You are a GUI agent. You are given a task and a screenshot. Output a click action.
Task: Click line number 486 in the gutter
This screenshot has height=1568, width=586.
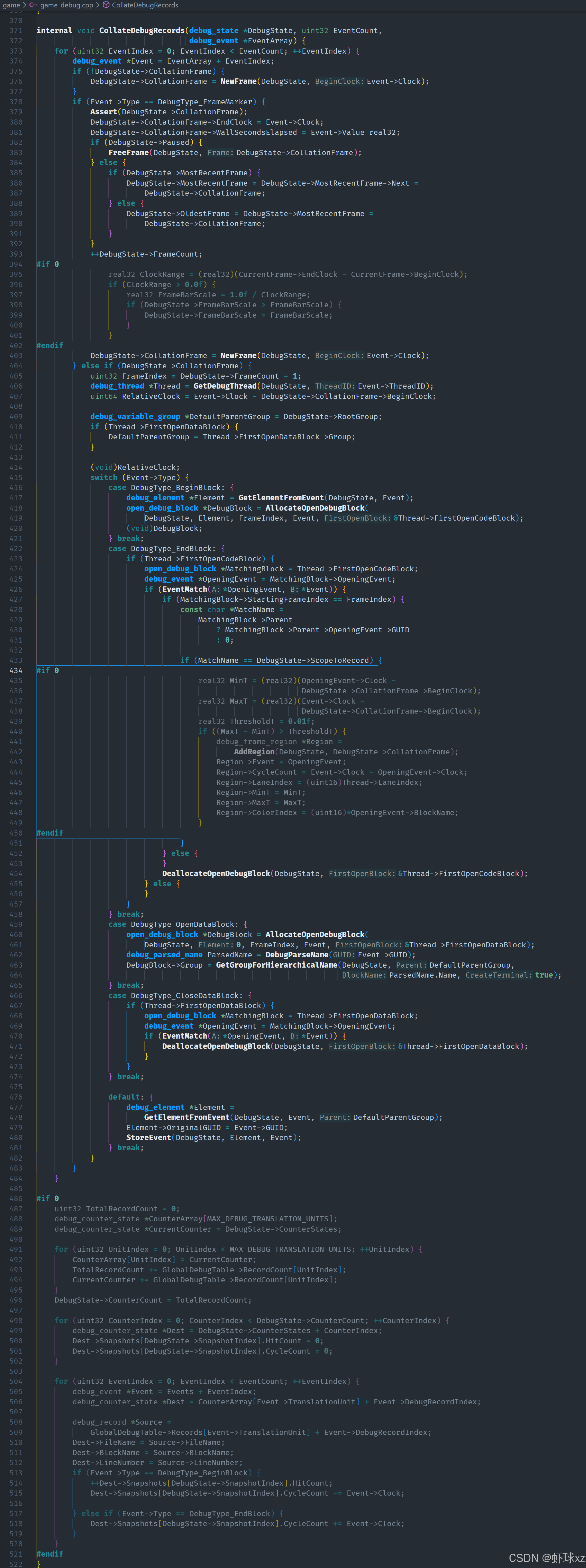coord(16,1198)
